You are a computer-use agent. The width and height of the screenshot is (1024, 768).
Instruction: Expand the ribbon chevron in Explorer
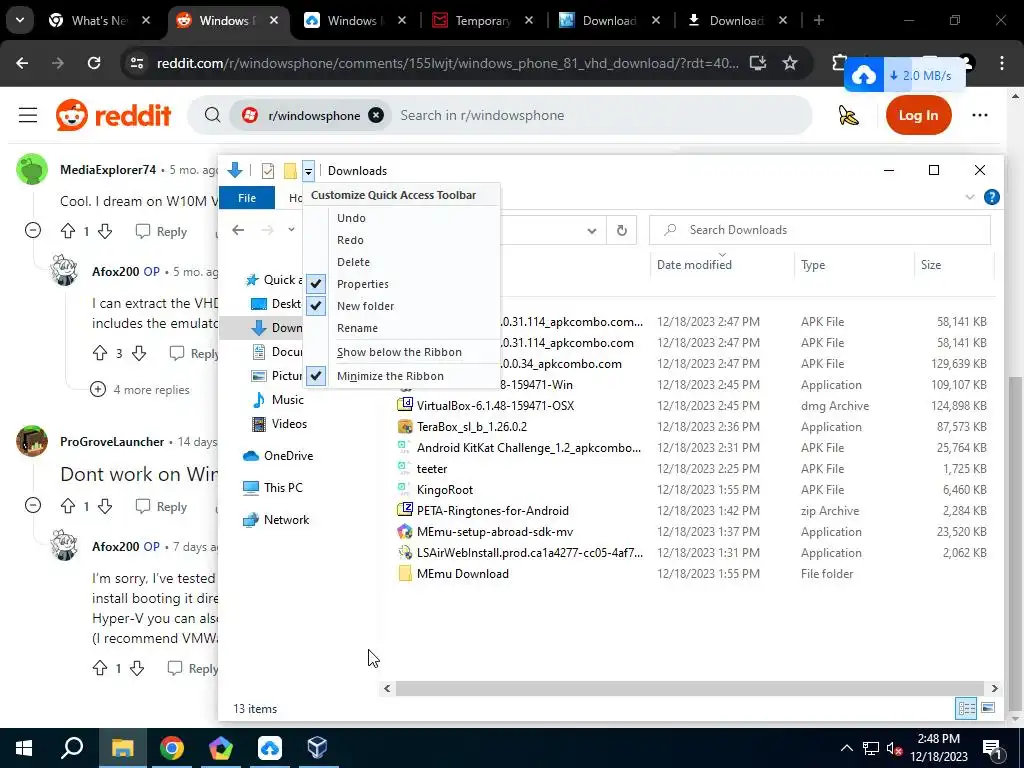970,197
